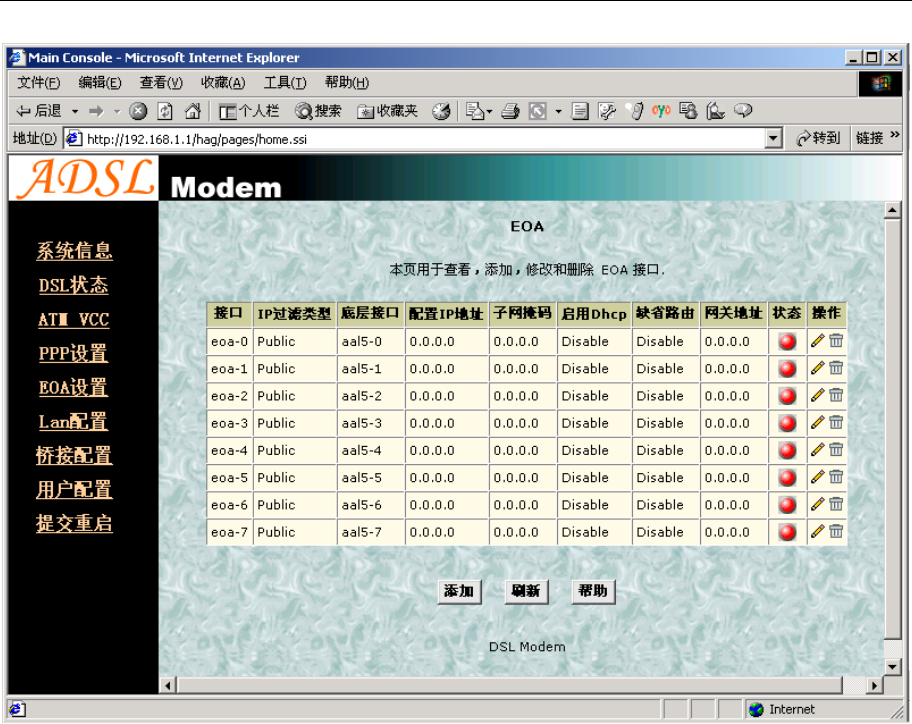912x724 pixels.
Task: Open the 编辑(E) menu
Action: (99, 83)
